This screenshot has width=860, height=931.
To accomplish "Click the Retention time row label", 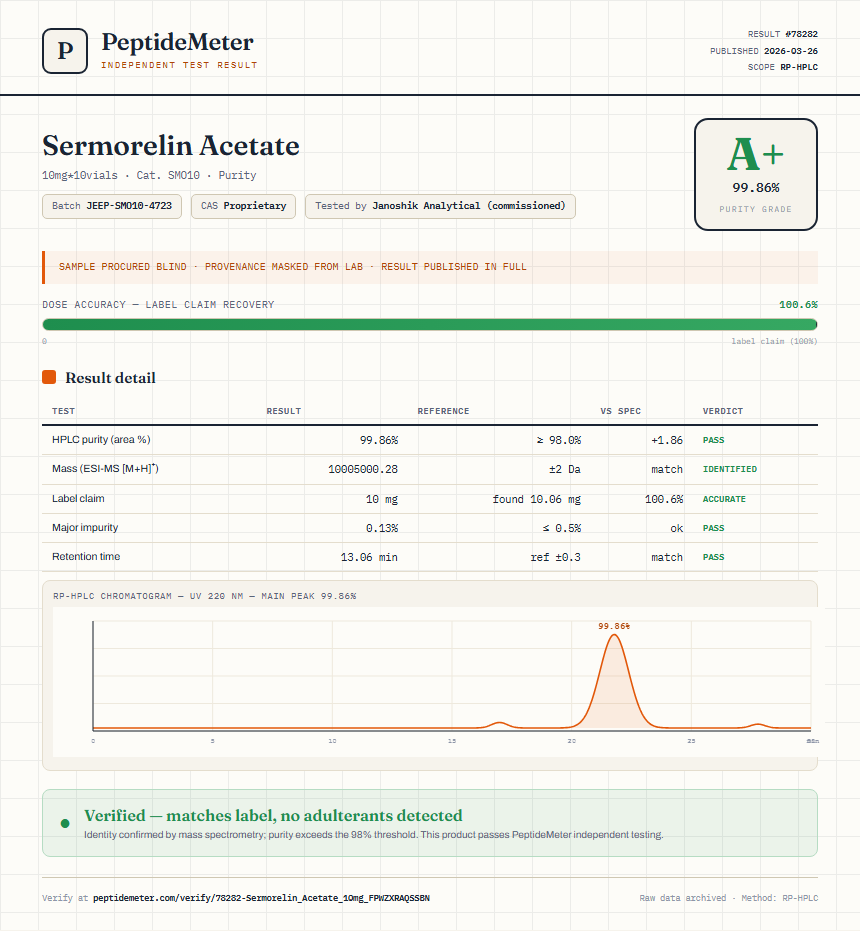I will pyautogui.click(x=86, y=556).
